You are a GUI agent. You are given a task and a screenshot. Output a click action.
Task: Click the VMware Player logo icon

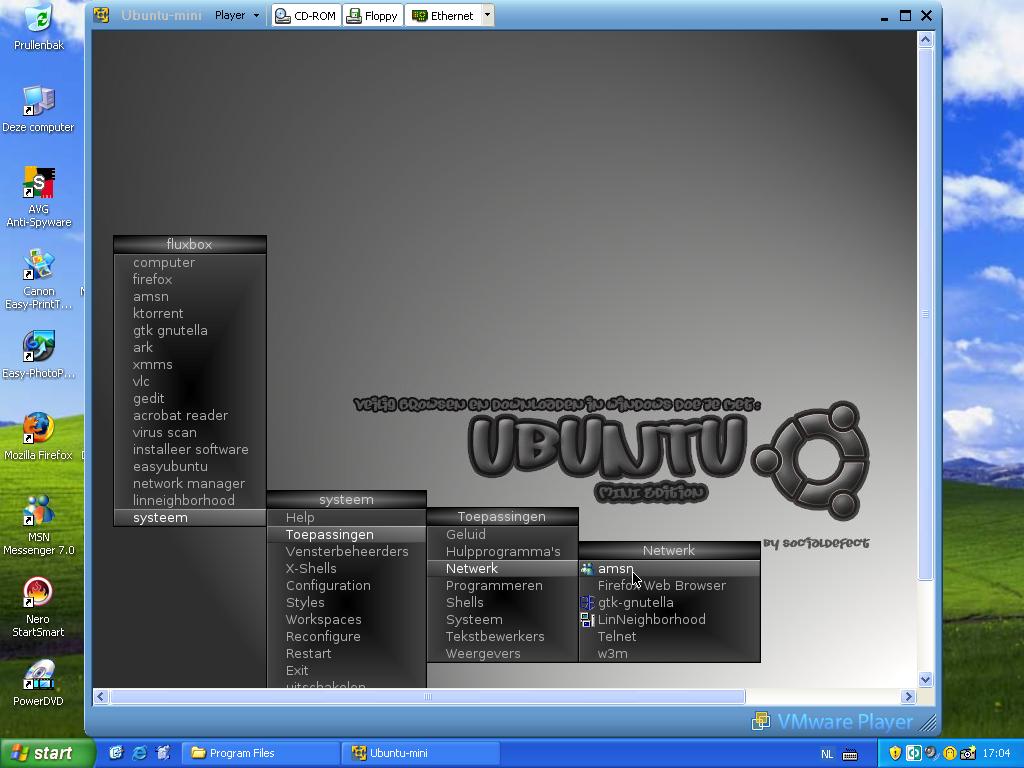click(x=761, y=721)
